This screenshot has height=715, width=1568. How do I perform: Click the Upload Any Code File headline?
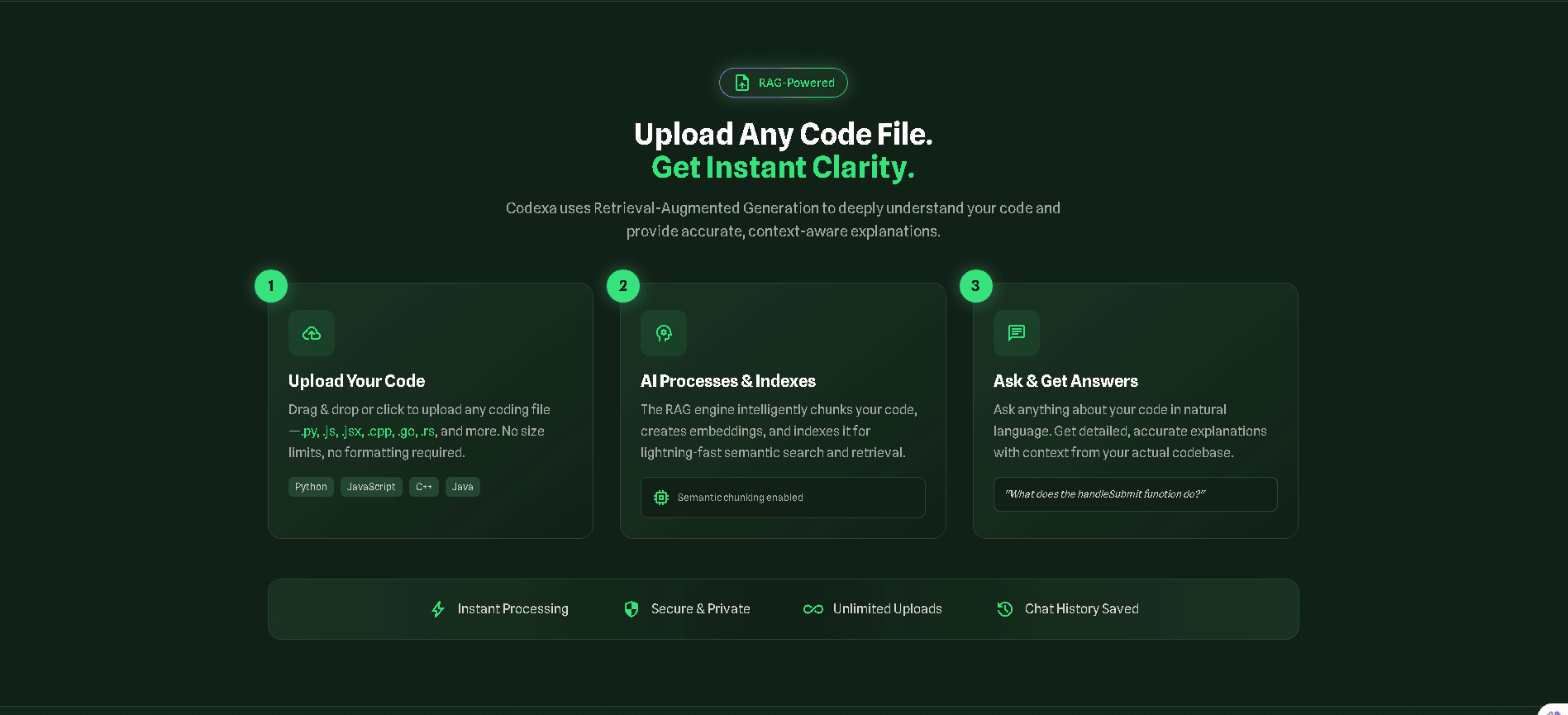783,134
